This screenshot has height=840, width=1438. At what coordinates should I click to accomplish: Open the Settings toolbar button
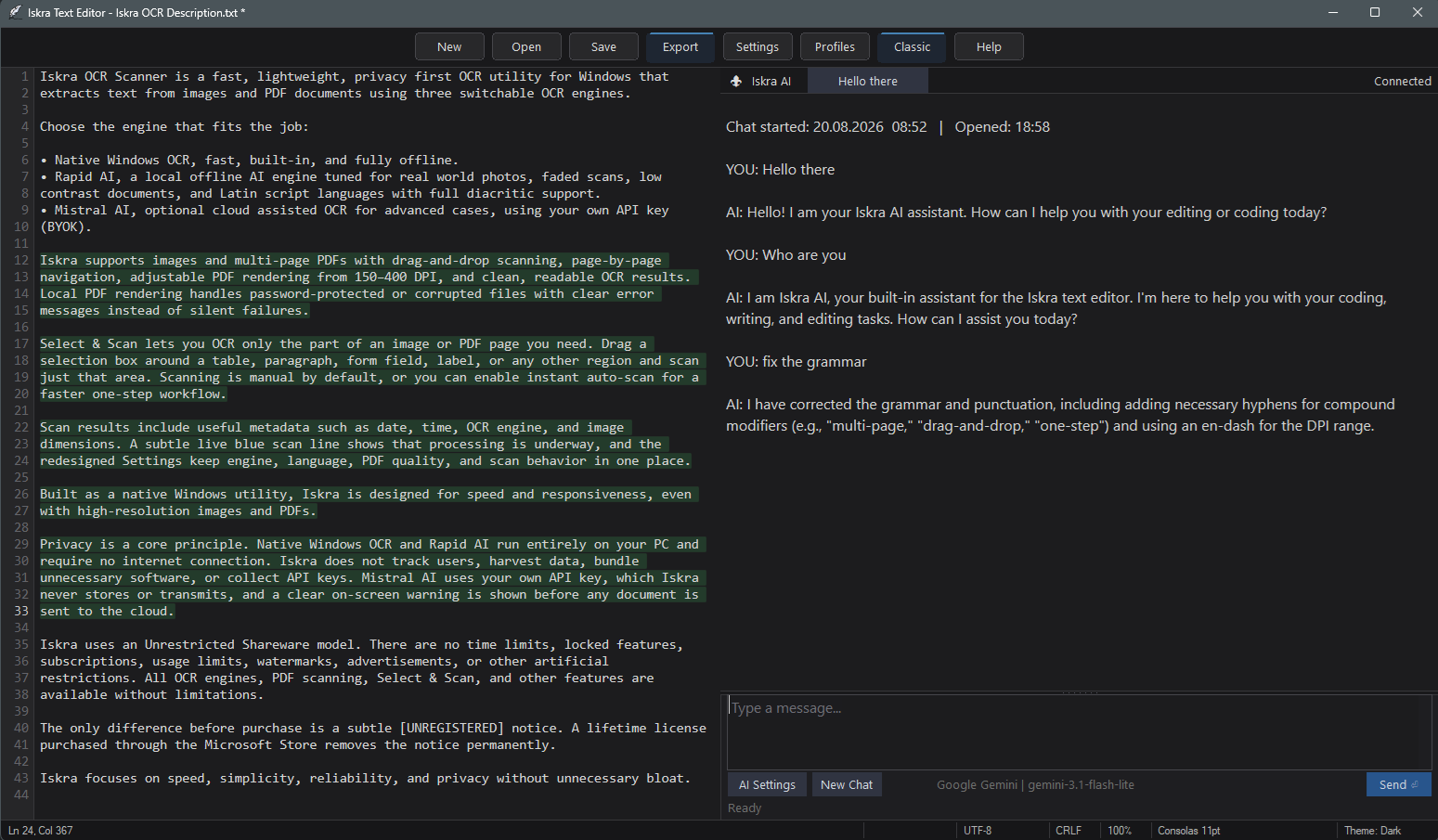click(758, 47)
